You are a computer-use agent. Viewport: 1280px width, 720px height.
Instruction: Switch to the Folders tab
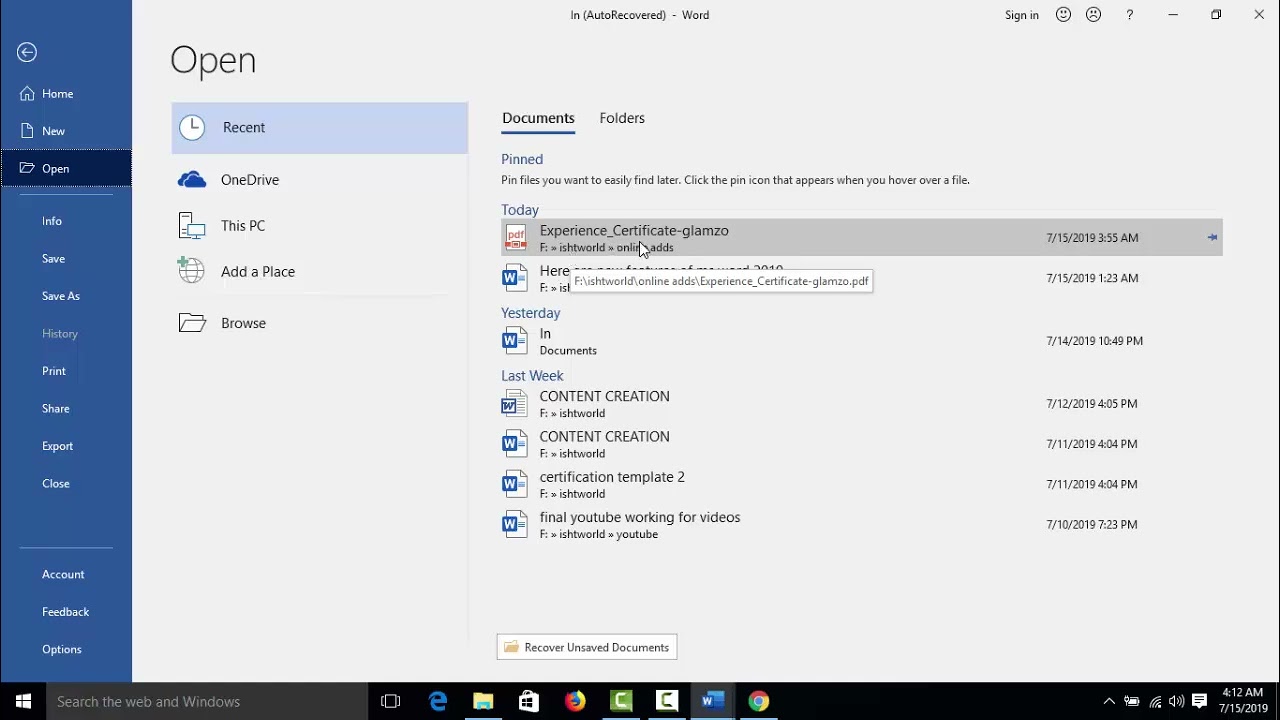622,118
